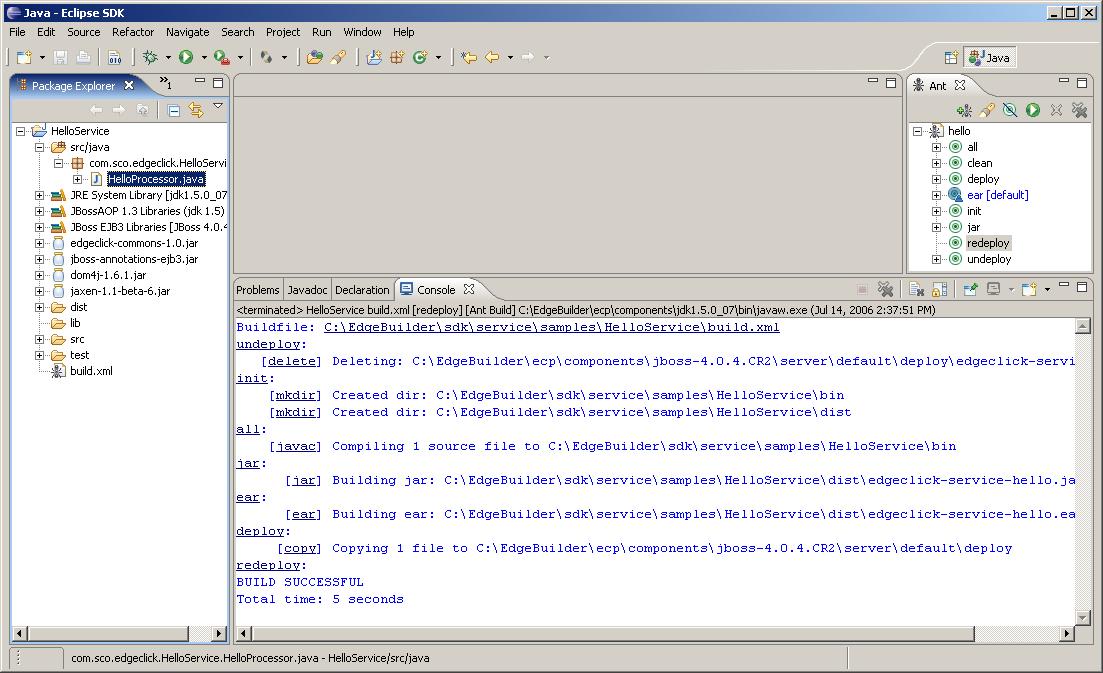The image size is (1103, 673).
Task: Open the Project menu
Action: (x=283, y=32)
